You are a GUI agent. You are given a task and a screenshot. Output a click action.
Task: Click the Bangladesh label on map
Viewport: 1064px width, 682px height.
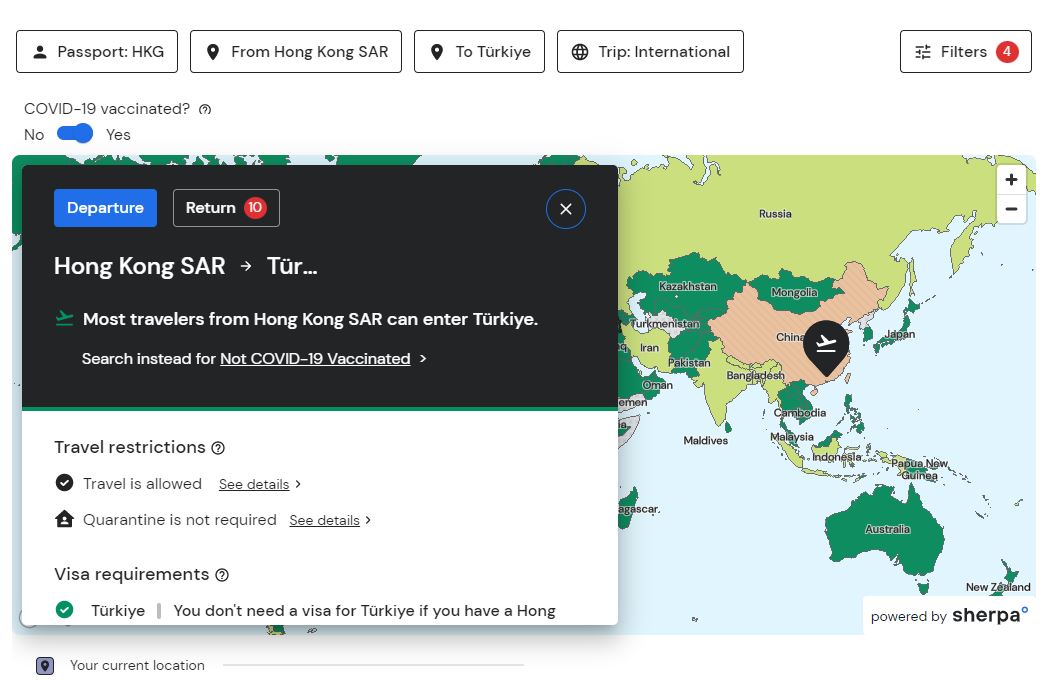point(755,375)
